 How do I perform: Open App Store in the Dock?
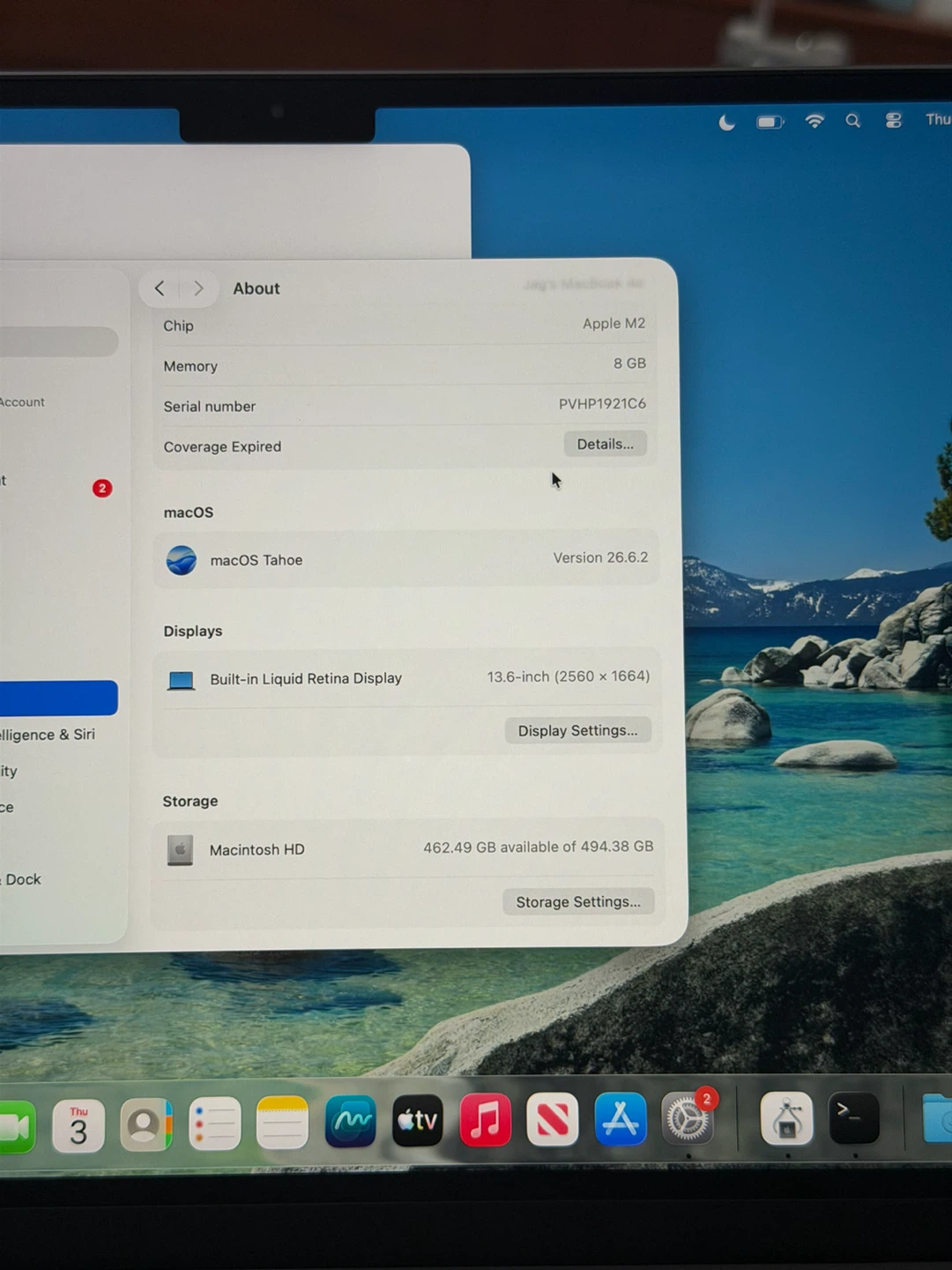click(621, 1118)
